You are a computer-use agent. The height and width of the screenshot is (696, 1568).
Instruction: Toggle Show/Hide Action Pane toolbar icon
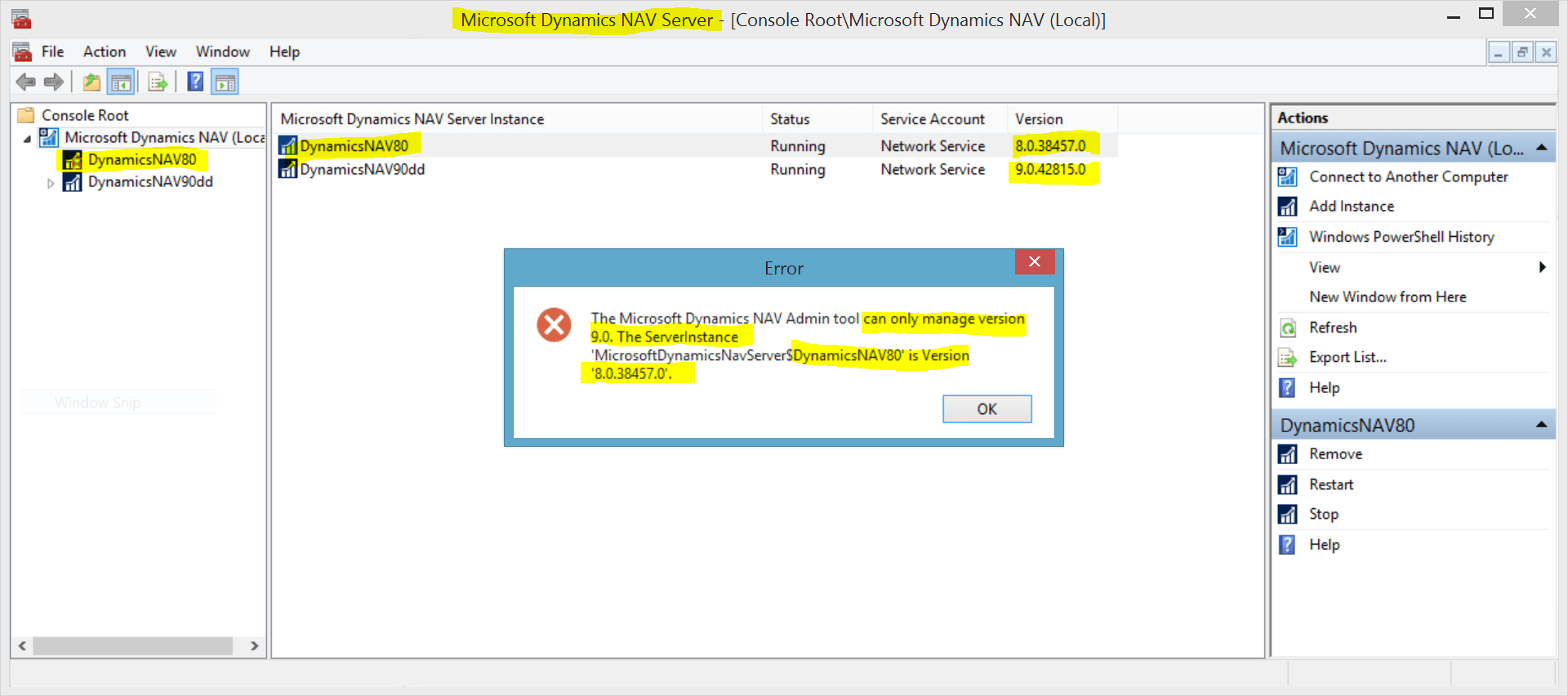[x=225, y=83]
